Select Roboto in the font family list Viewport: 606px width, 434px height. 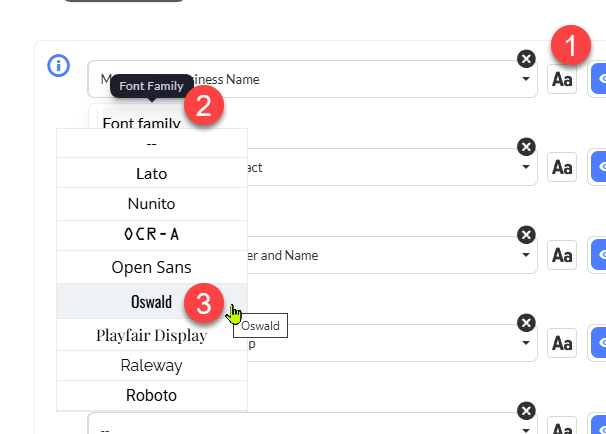point(152,395)
